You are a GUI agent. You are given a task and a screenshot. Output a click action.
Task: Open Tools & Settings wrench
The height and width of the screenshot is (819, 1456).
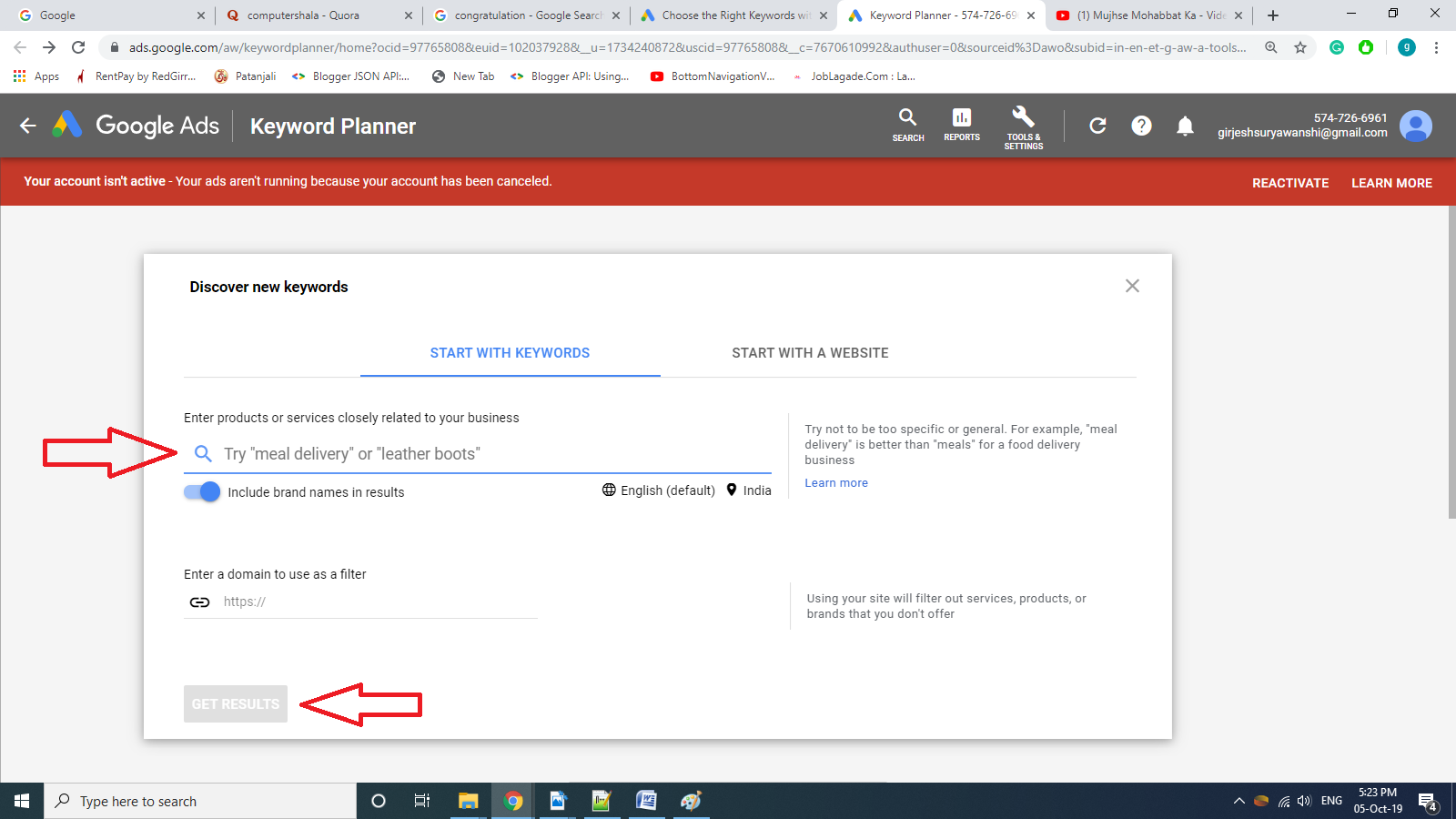pyautogui.click(x=1023, y=127)
